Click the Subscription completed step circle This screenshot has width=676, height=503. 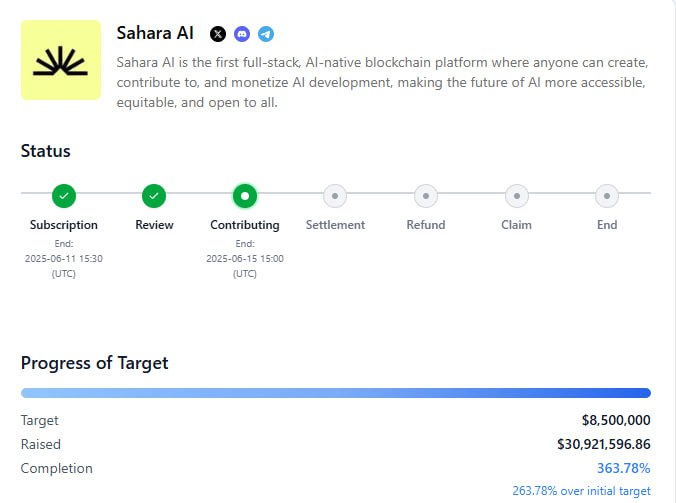tap(64, 196)
